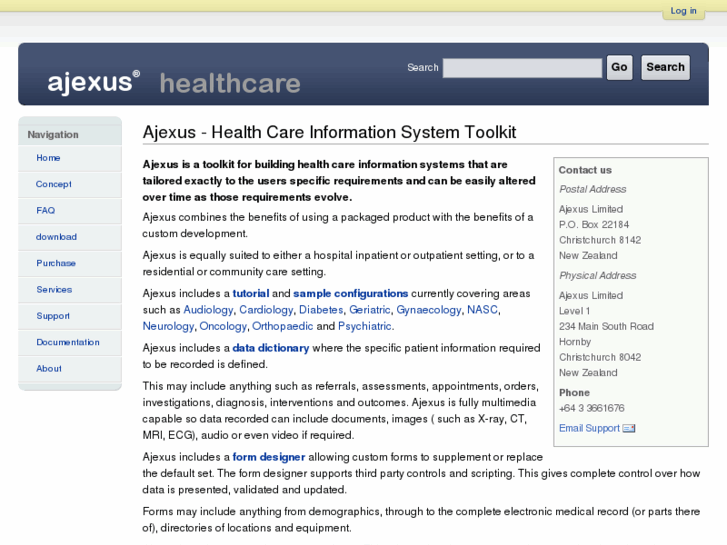Open the Cardiology link
The image size is (727, 545).
[266, 310]
